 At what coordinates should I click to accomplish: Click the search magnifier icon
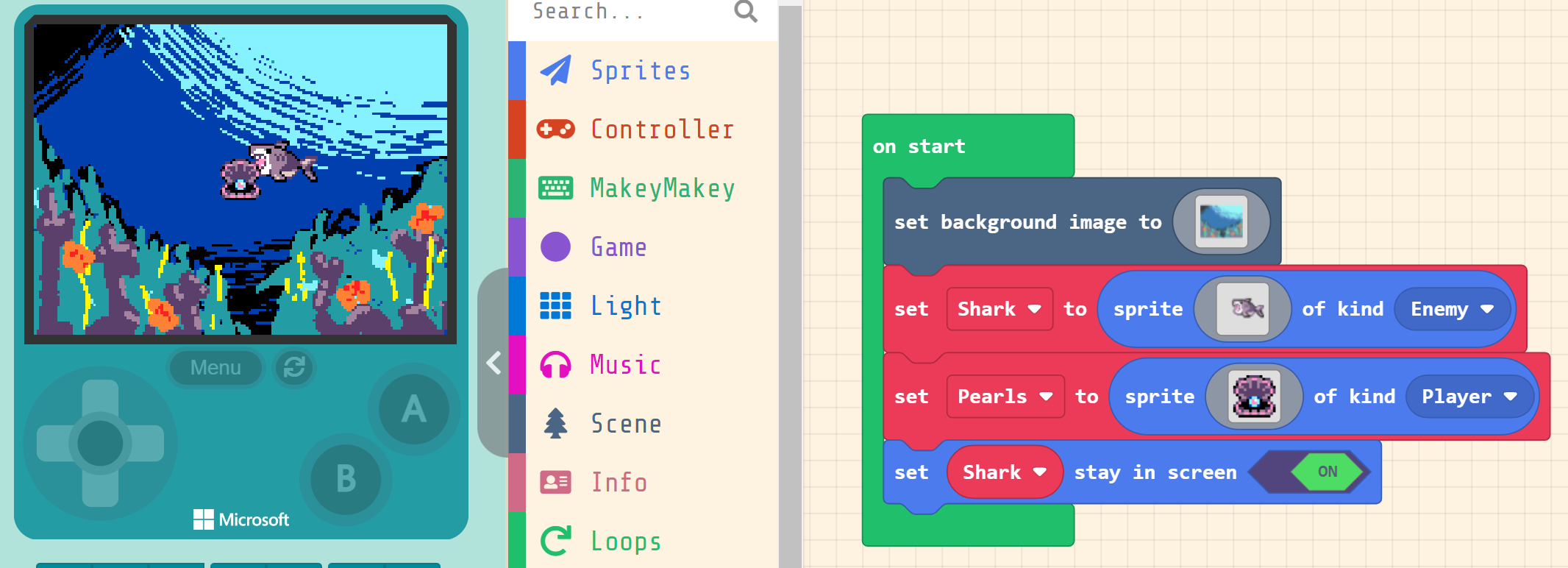(745, 12)
